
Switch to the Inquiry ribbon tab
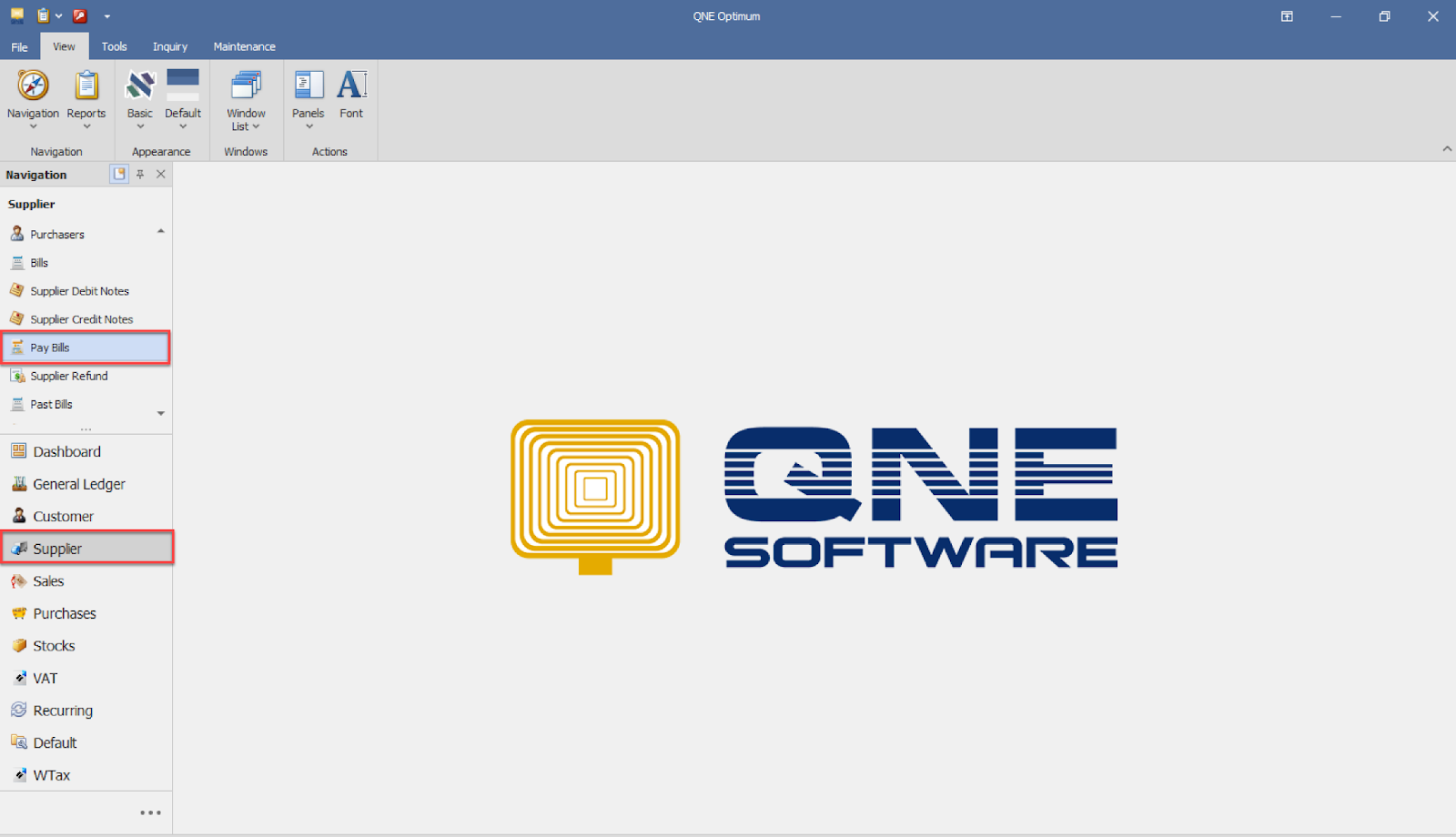[170, 46]
